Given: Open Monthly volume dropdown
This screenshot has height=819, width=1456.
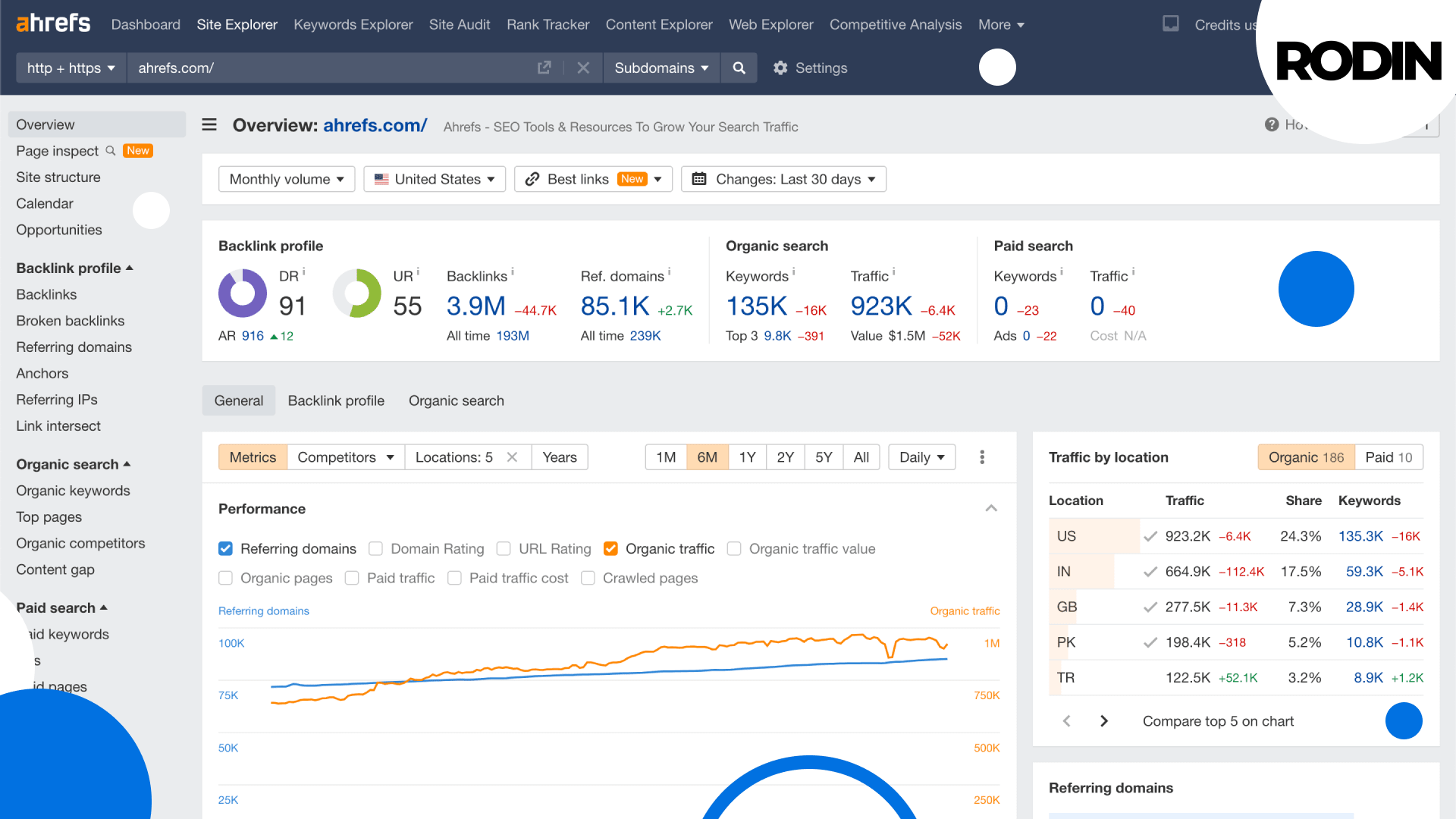Looking at the screenshot, I should click(287, 179).
